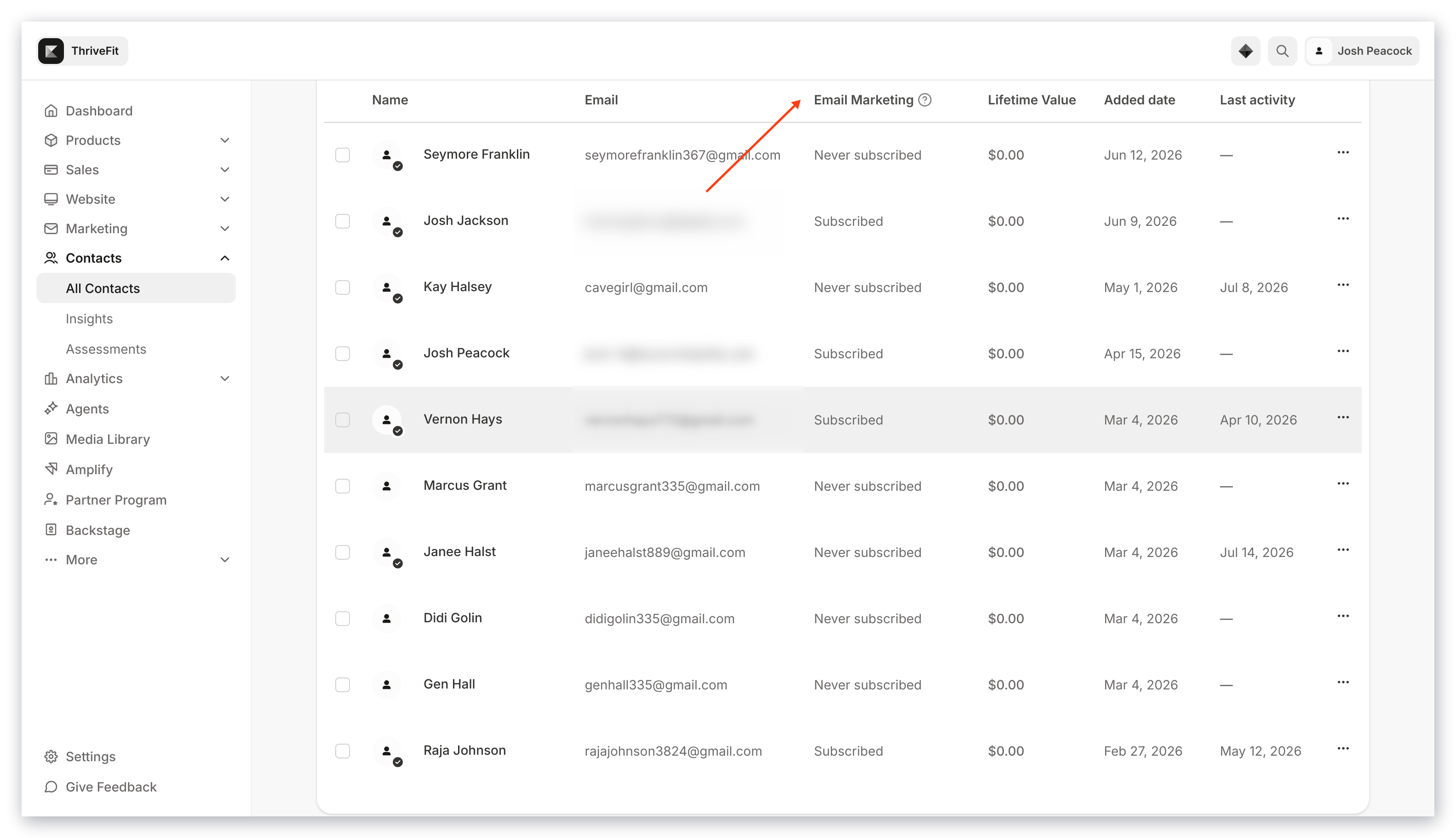This screenshot has height=838, width=1456.
Task: Click the ThriveFit logo icon
Action: 51,51
